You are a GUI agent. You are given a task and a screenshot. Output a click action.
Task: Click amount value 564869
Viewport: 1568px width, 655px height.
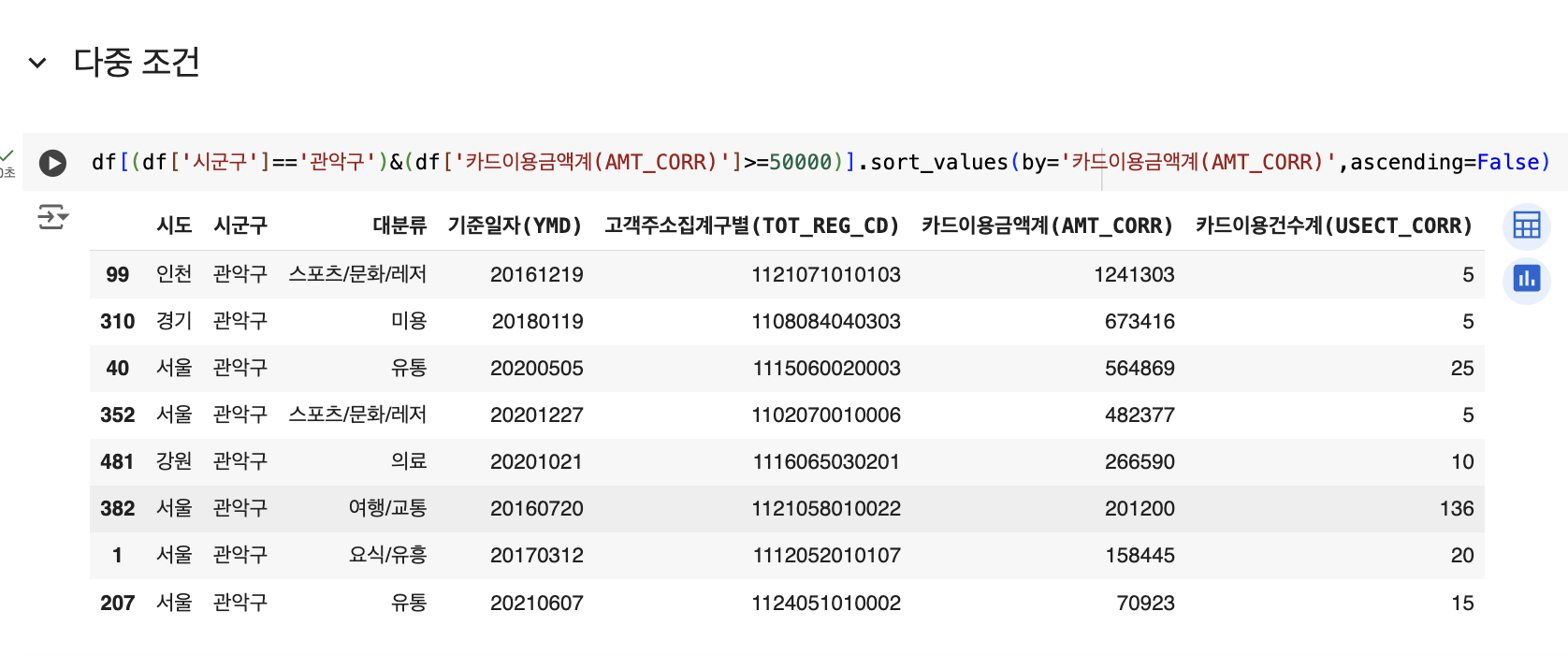point(1140,368)
